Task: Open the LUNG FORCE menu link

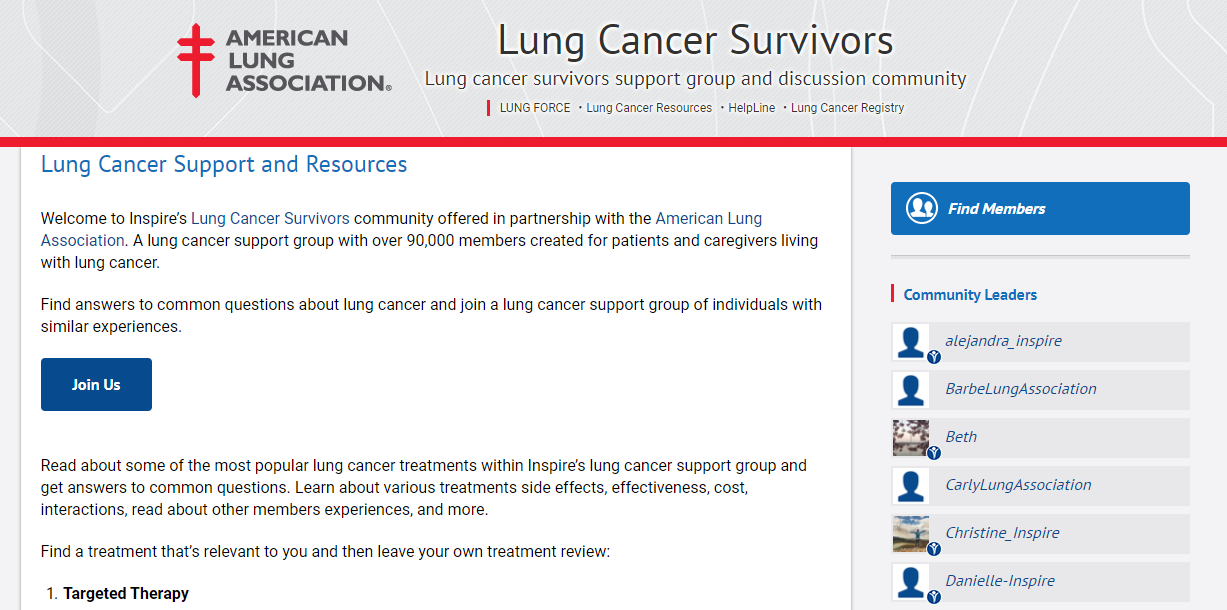Action: 535,108
